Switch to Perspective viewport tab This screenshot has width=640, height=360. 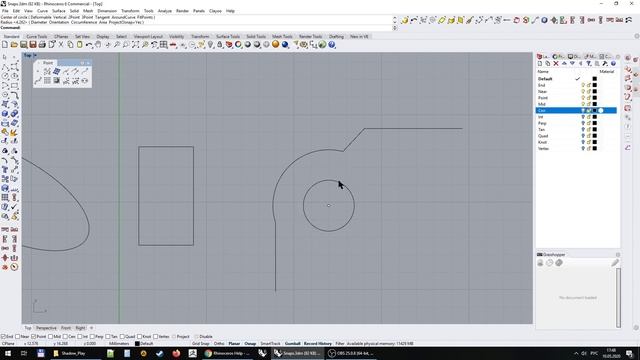pos(46,328)
